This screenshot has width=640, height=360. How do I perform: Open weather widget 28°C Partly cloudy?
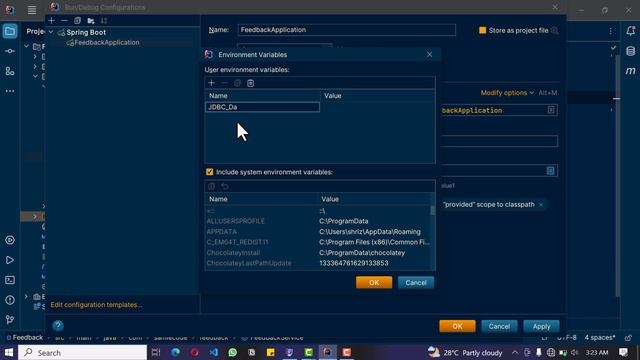(464, 352)
